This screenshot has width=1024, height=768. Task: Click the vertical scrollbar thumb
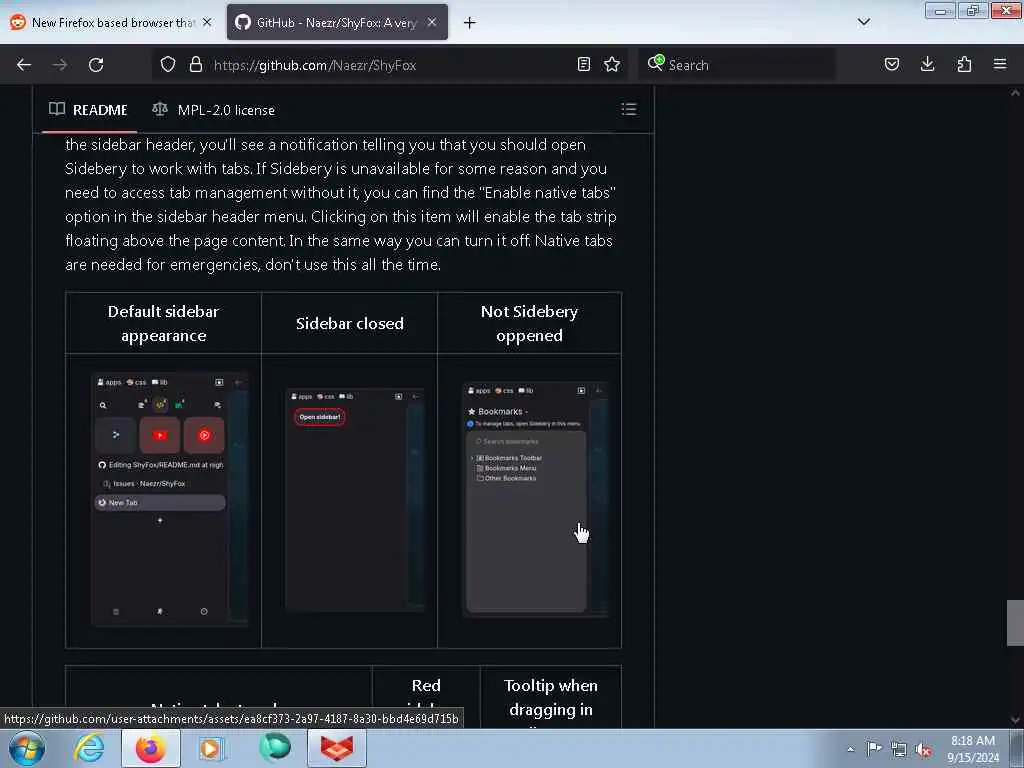[1015, 622]
